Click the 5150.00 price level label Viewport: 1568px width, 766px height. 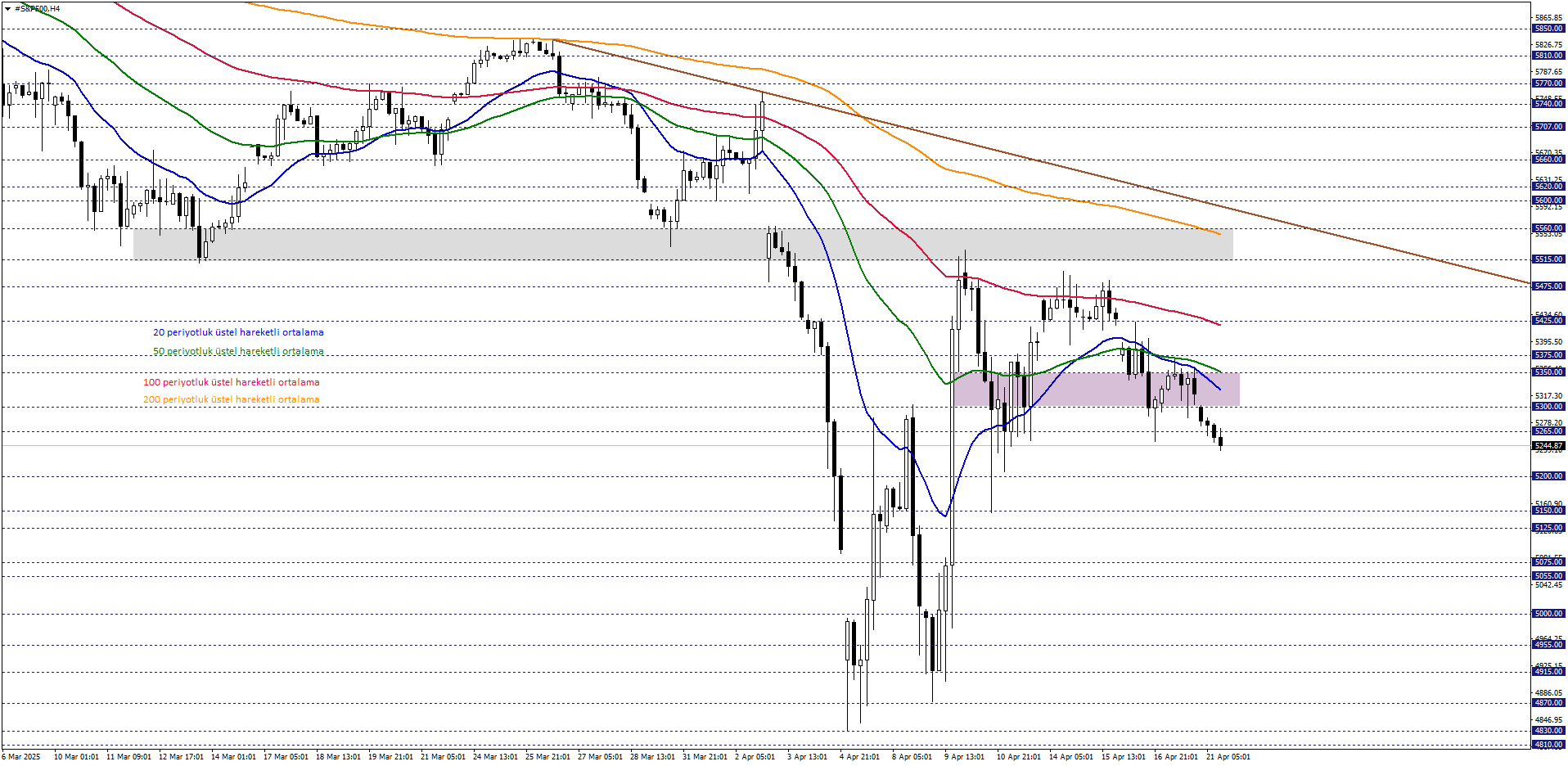[1548, 511]
